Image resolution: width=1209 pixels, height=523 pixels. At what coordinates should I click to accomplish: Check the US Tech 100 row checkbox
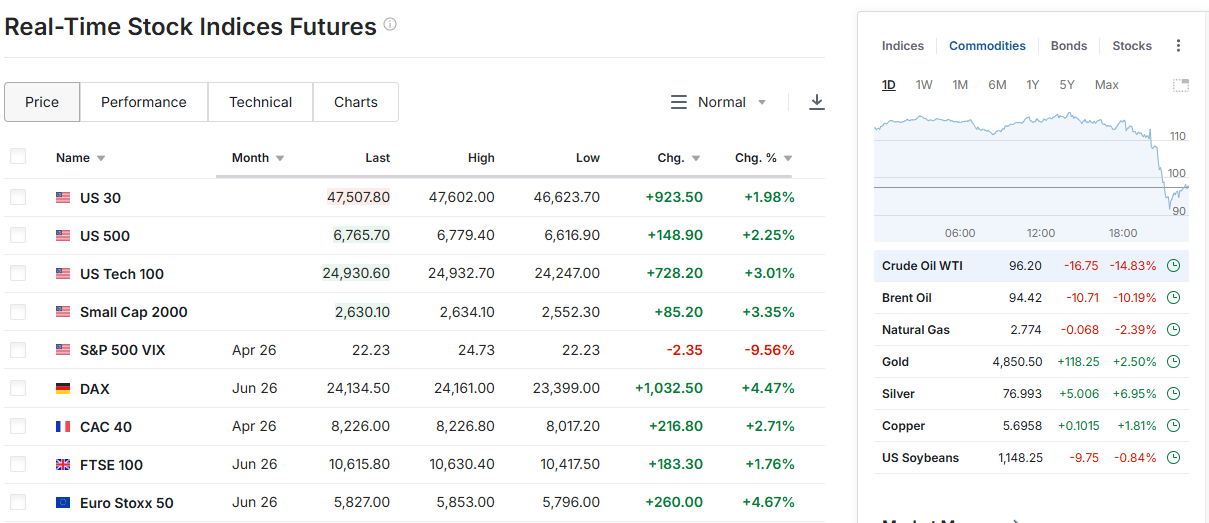tap(18, 273)
